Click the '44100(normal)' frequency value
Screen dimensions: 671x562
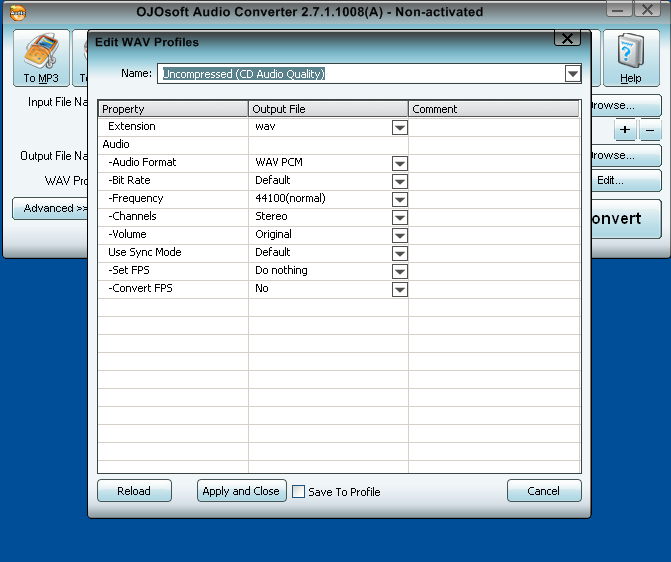(x=290, y=199)
